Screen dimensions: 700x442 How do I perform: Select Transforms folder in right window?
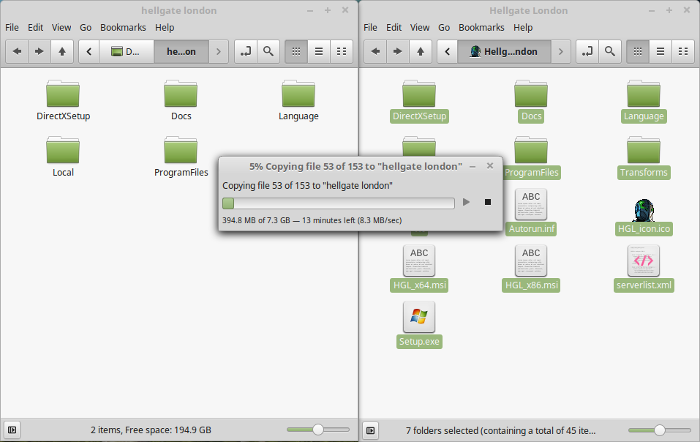643,158
